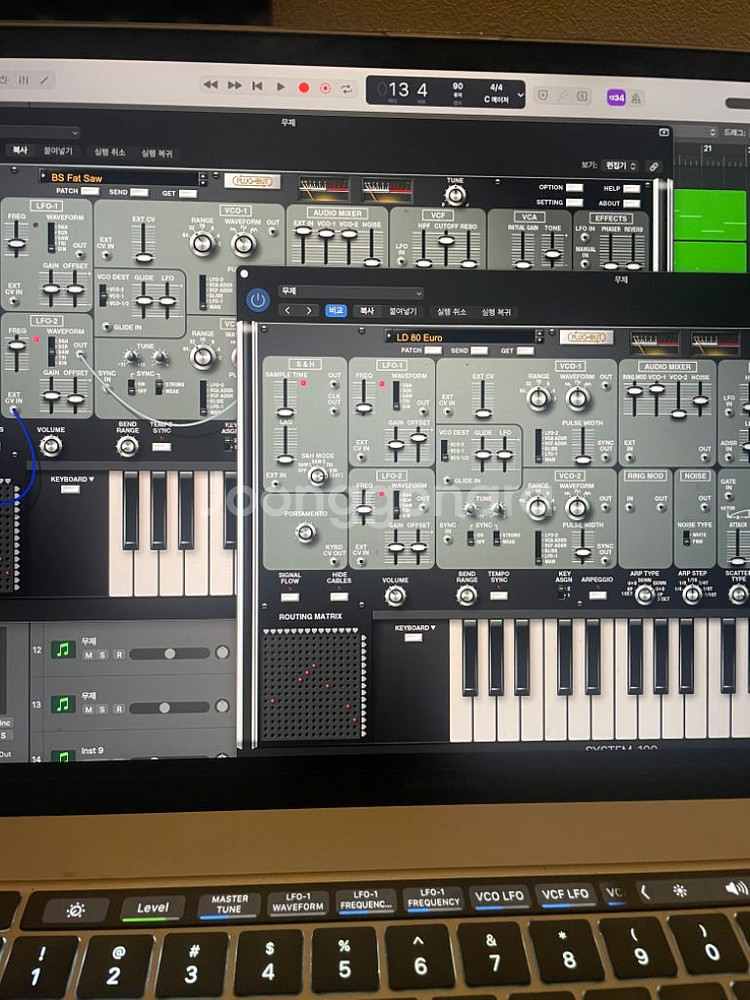Click the VCO-2 slider in the front AUDIO MIXER
This screenshot has width=750, height=1000.
[x=679, y=414]
